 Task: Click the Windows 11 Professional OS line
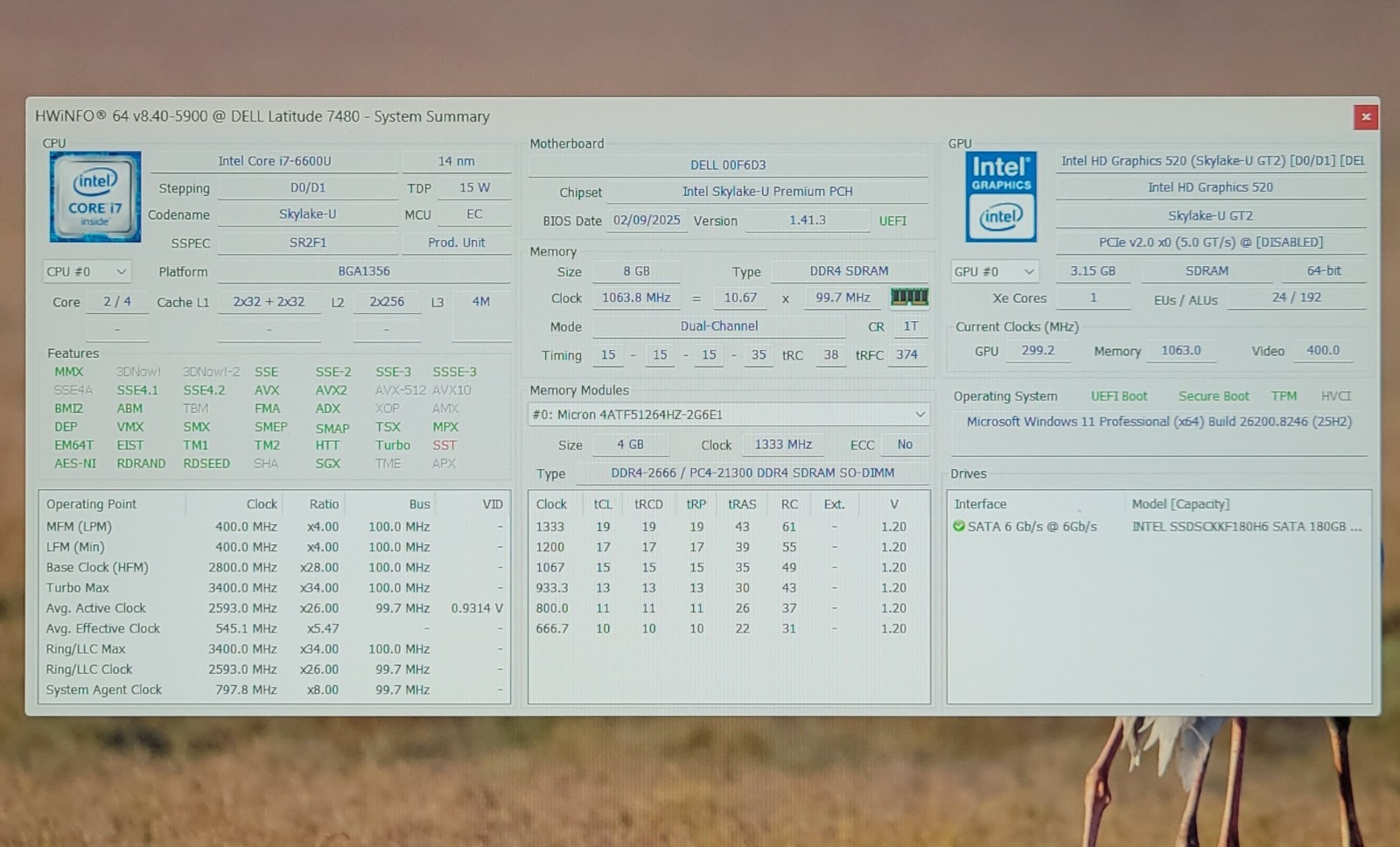coord(1158,422)
